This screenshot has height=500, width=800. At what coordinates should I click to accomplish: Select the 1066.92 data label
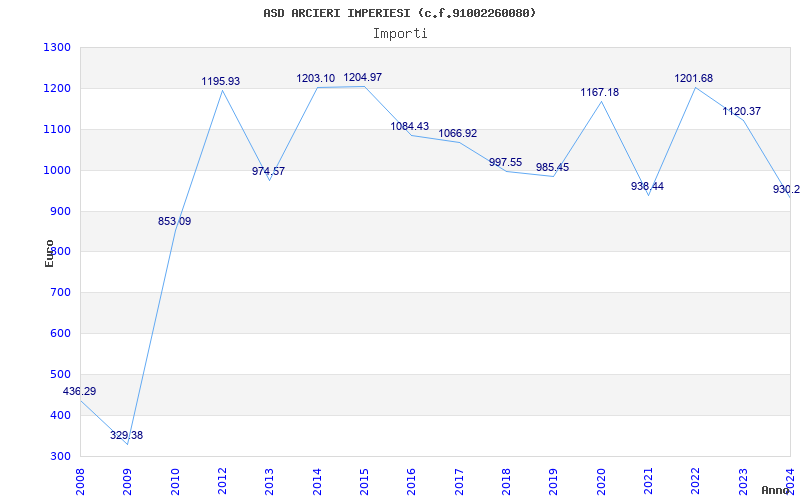[458, 134]
